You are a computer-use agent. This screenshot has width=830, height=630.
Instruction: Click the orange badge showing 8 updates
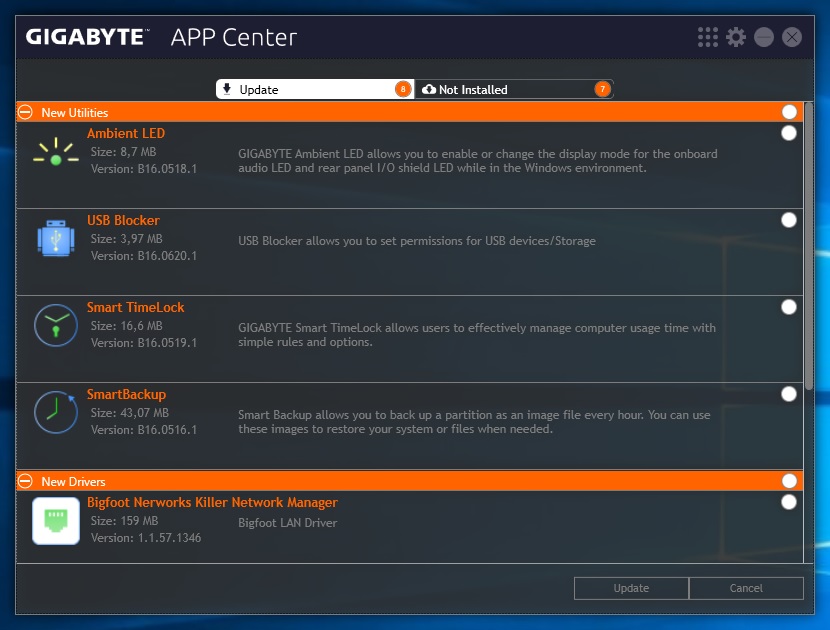point(403,89)
